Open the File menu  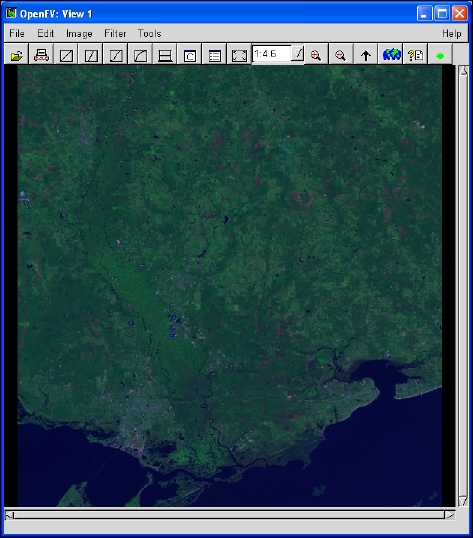pyautogui.click(x=16, y=33)
